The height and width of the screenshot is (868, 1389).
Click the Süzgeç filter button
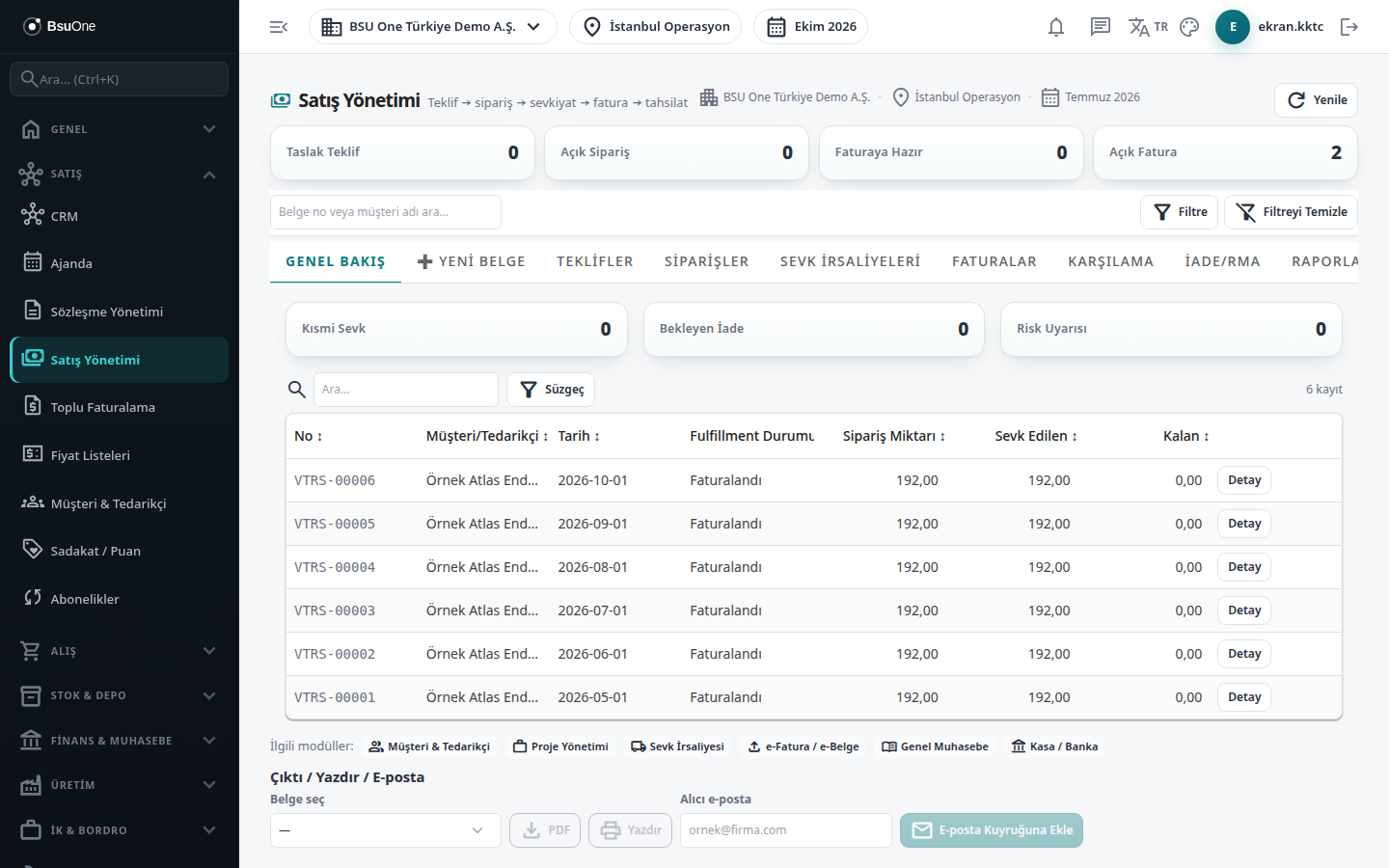coord(551,390)
